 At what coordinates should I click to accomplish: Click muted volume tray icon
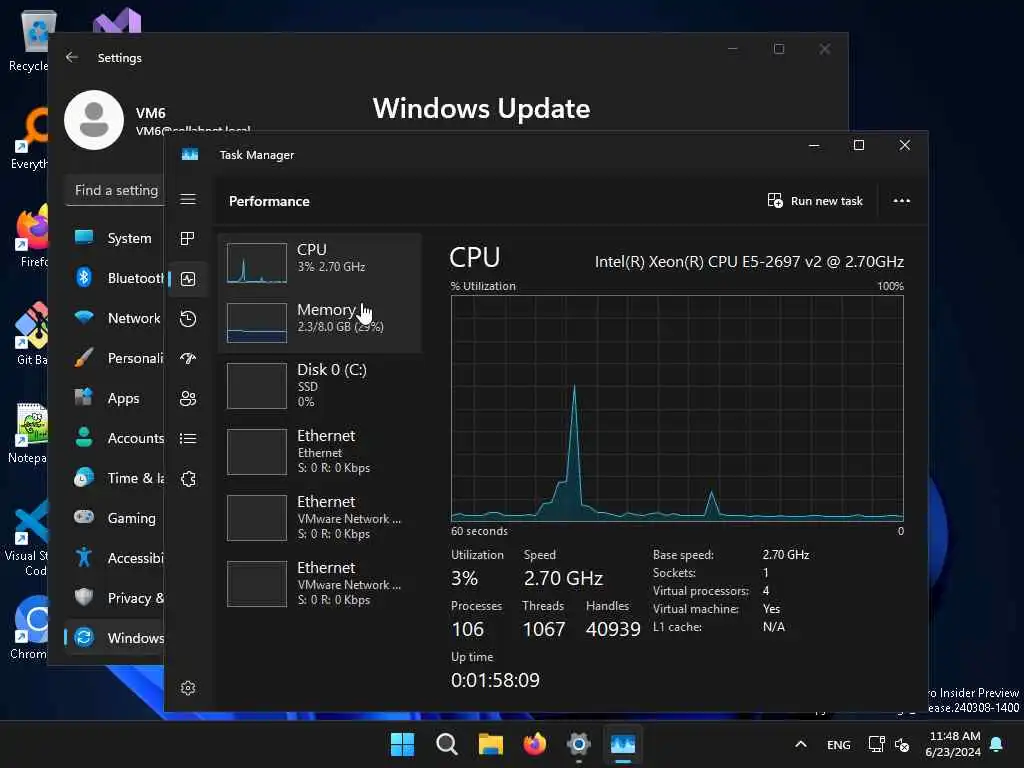903,744
